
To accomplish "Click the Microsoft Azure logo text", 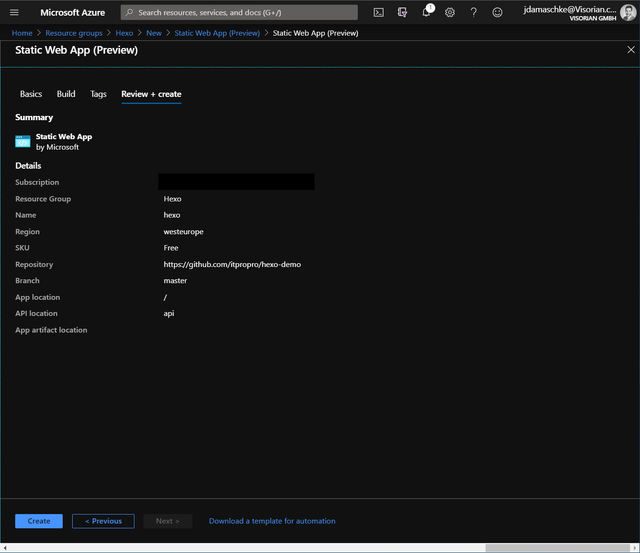I will [x=73, y=13].
